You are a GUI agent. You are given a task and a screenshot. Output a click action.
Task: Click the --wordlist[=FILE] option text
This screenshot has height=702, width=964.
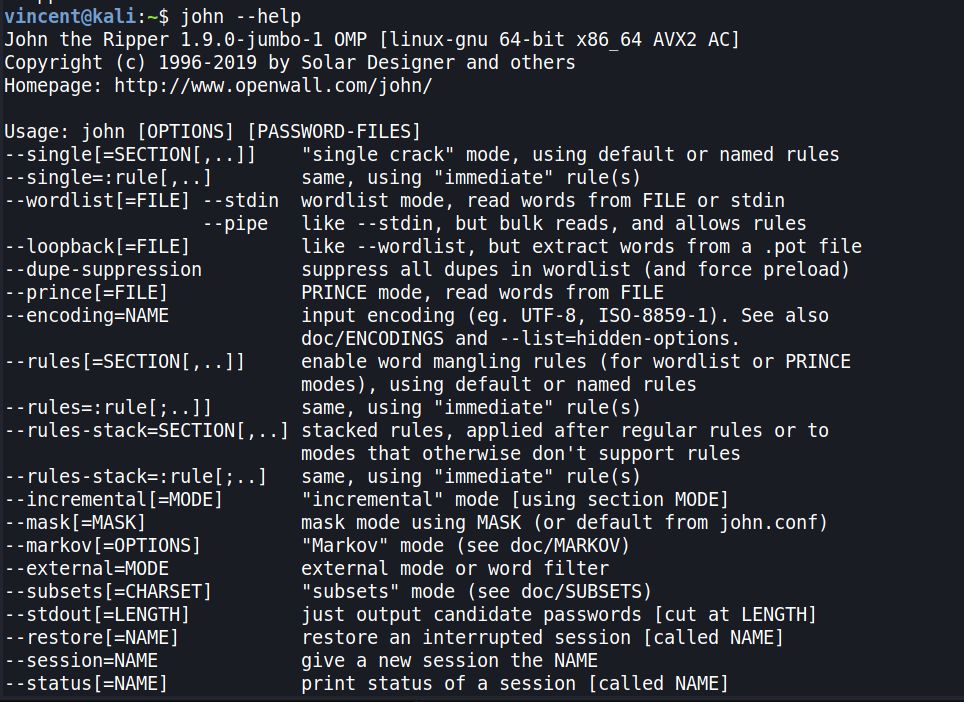coord(97,200)
